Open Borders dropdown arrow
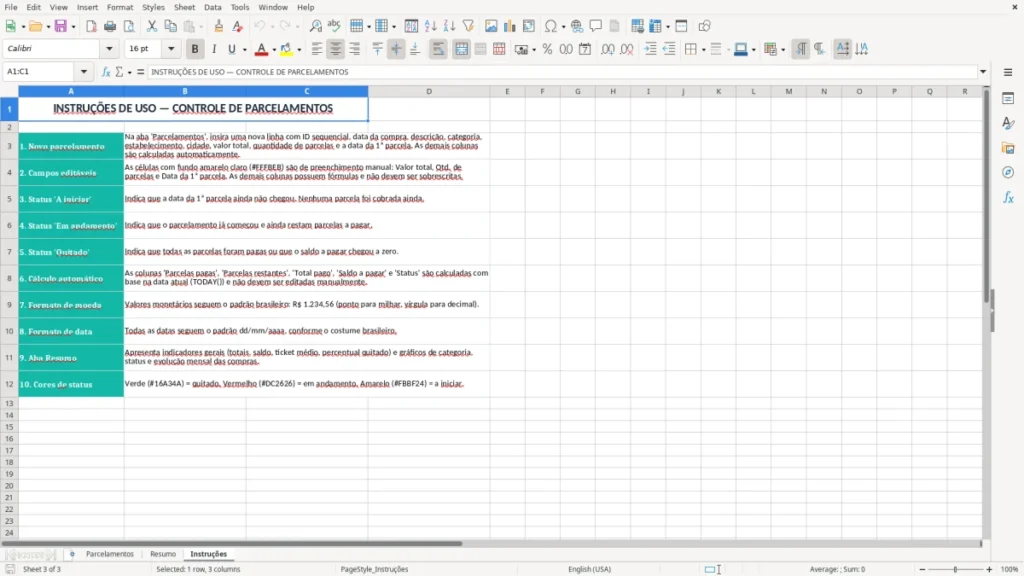The height and width of the screenshot is (576, 1024). tap(703, 50)
